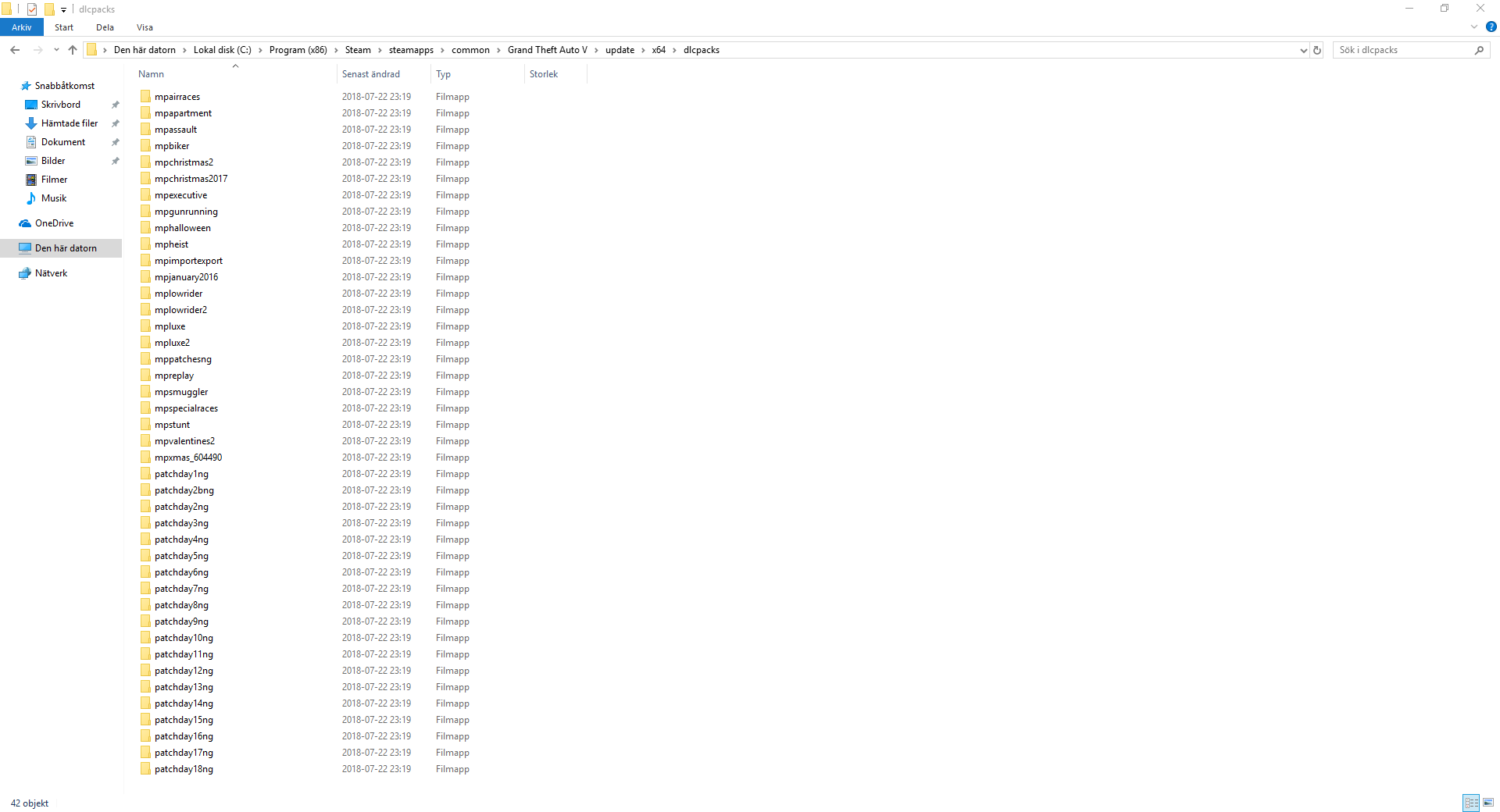The height and width of the screenshot is (812, 1500).
Task: Select the mpvalentines2 folder name
Action: (x=184, y=441)
